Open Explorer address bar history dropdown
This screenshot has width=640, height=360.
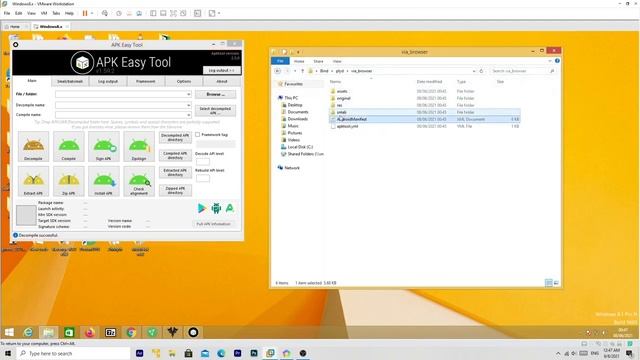point(474,71)
